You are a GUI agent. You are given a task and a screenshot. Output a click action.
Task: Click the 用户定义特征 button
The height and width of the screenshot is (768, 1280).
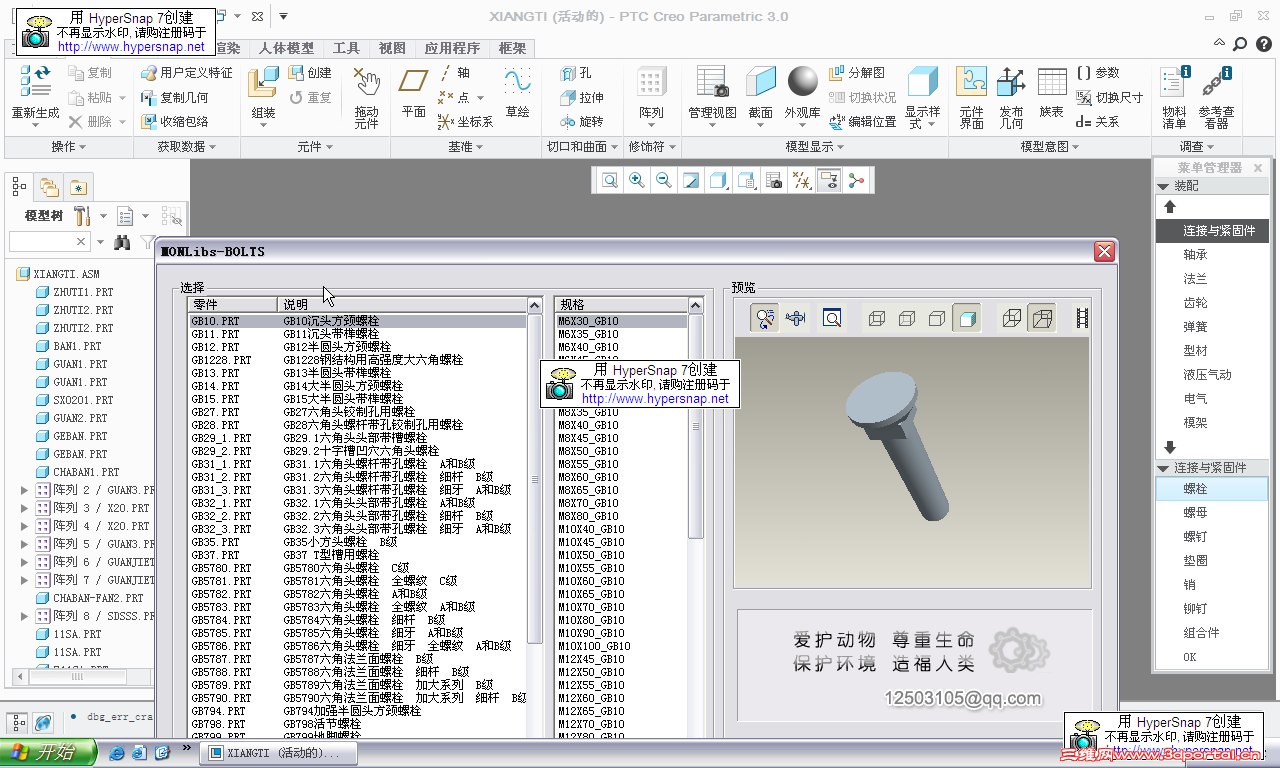(x=187, y=73)
